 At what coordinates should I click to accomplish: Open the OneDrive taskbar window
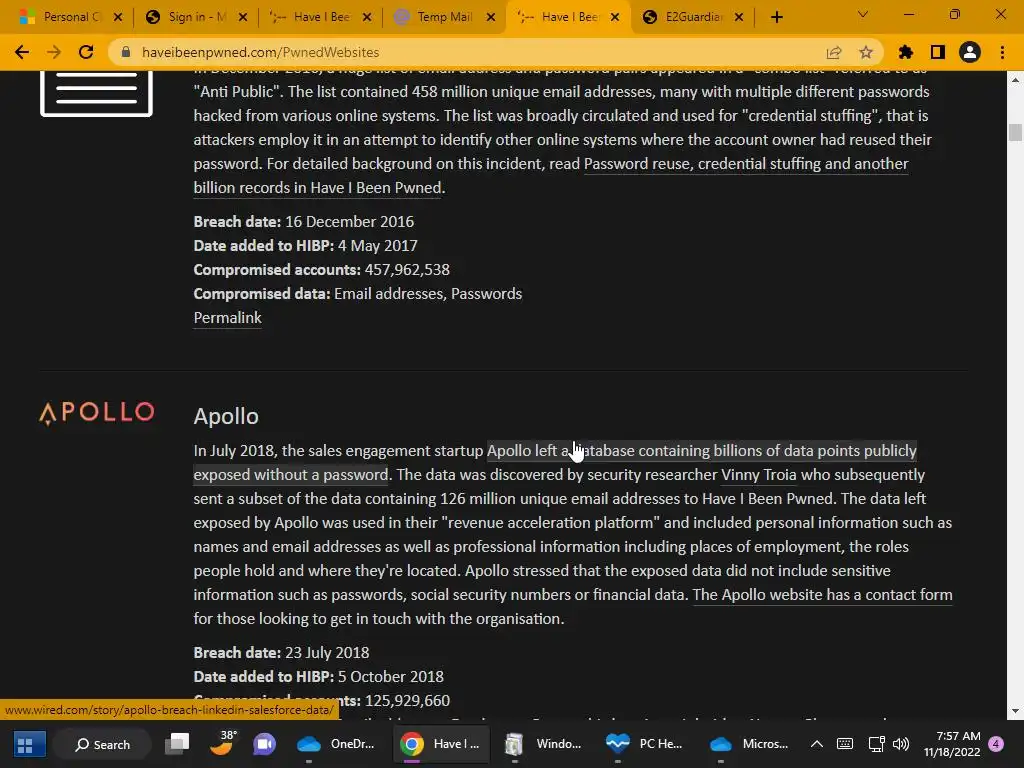[337, 744]
